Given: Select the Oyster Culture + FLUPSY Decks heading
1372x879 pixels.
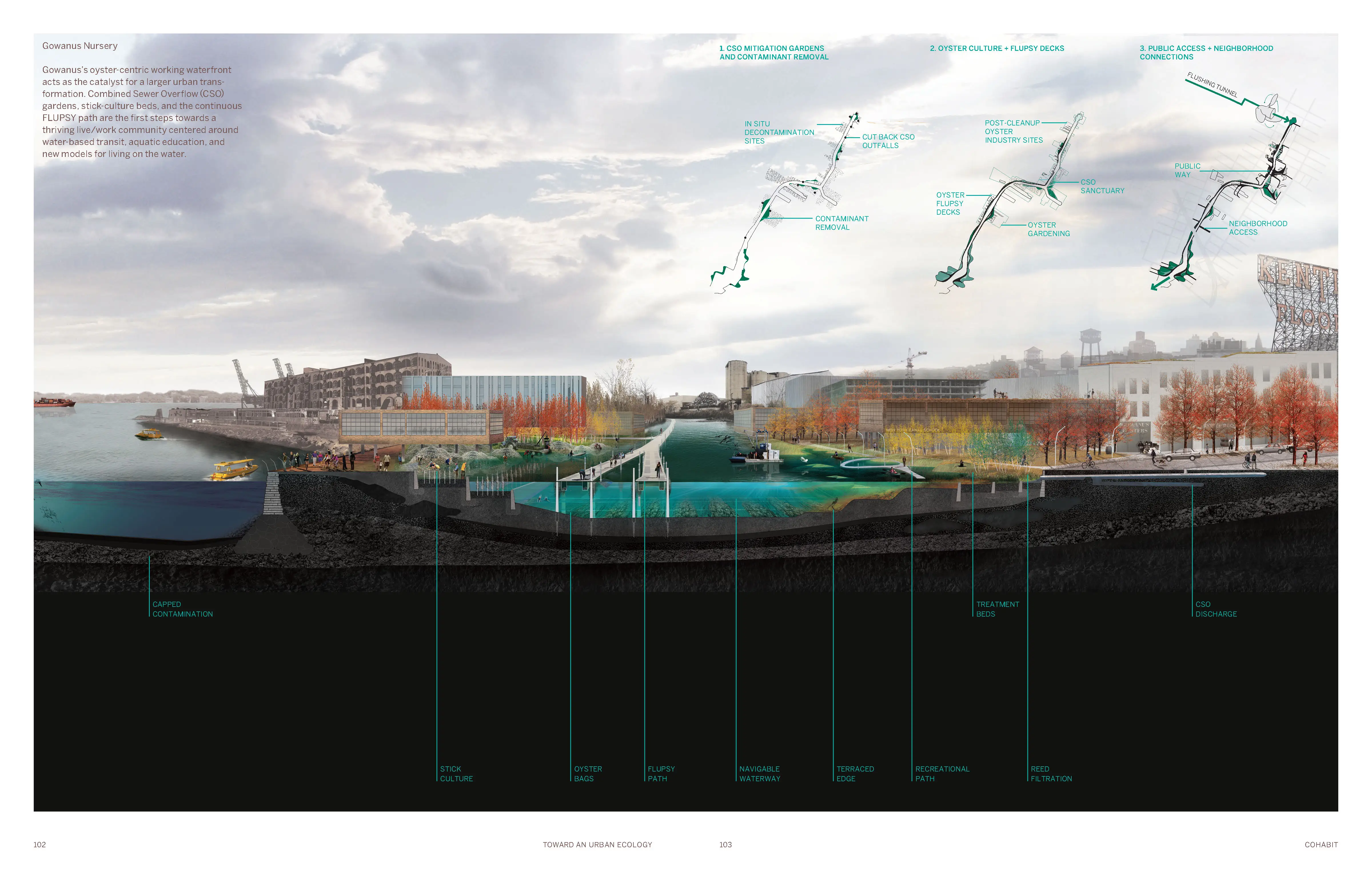Looking at the screenshot, I should click(x=996, y=49).
